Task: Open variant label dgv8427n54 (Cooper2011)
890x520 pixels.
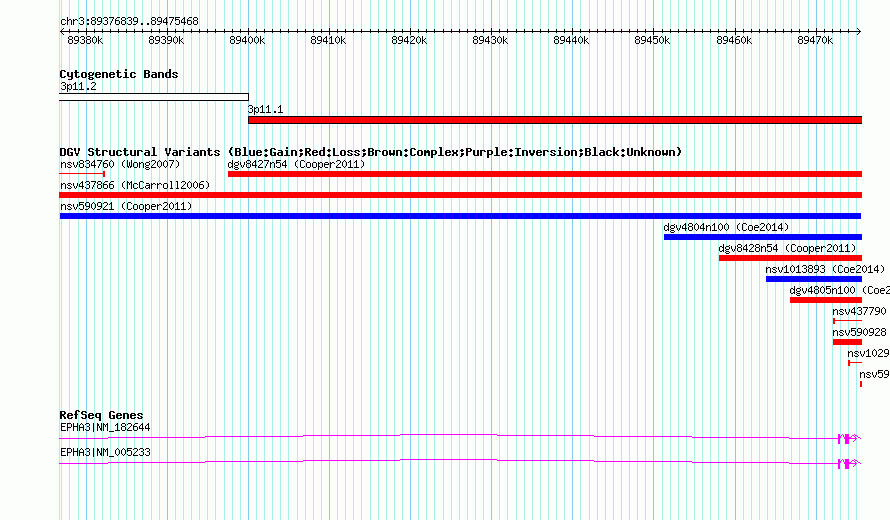Action: [x=296, y=164]
